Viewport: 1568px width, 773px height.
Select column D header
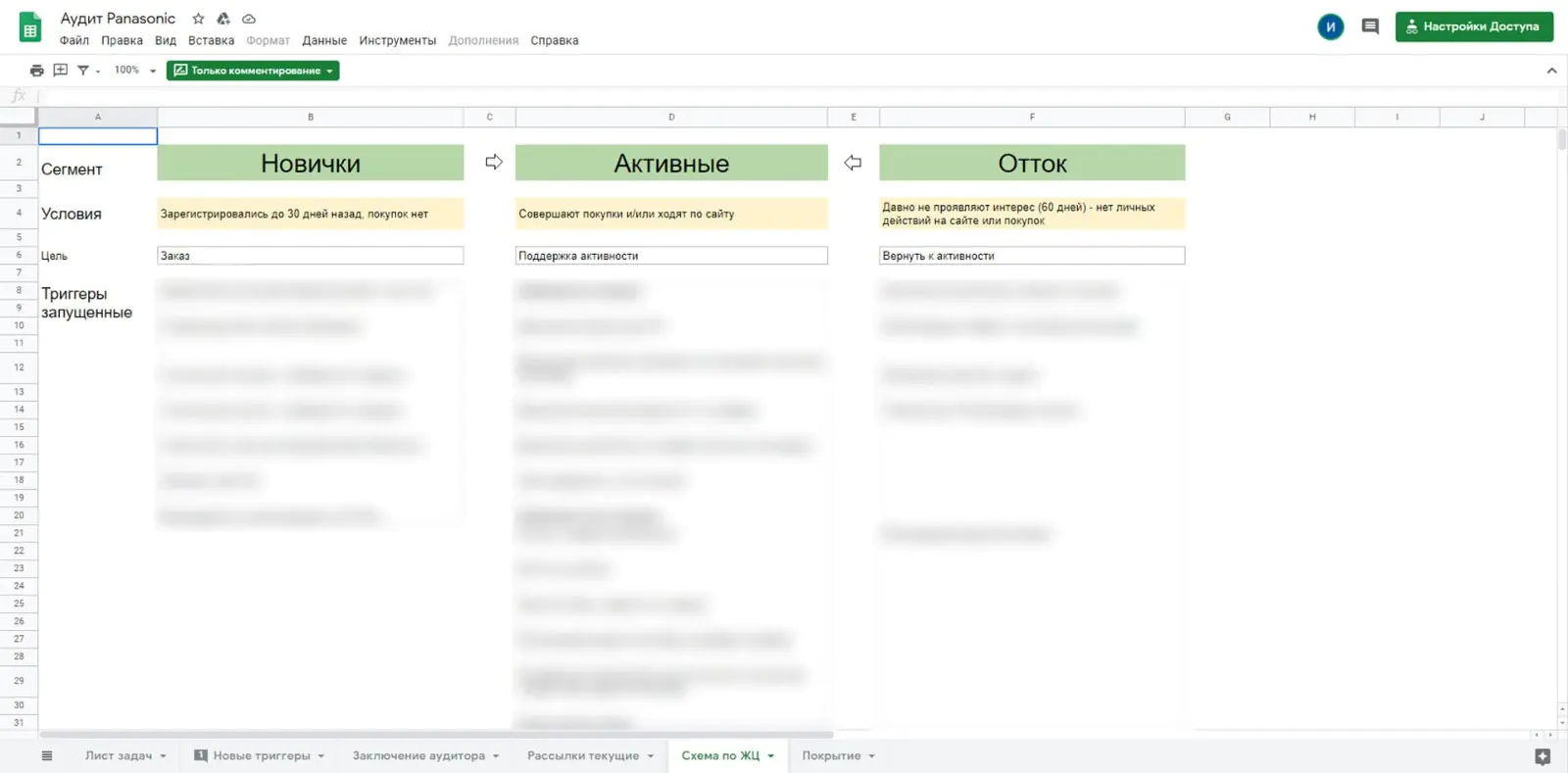coord(671,117)
